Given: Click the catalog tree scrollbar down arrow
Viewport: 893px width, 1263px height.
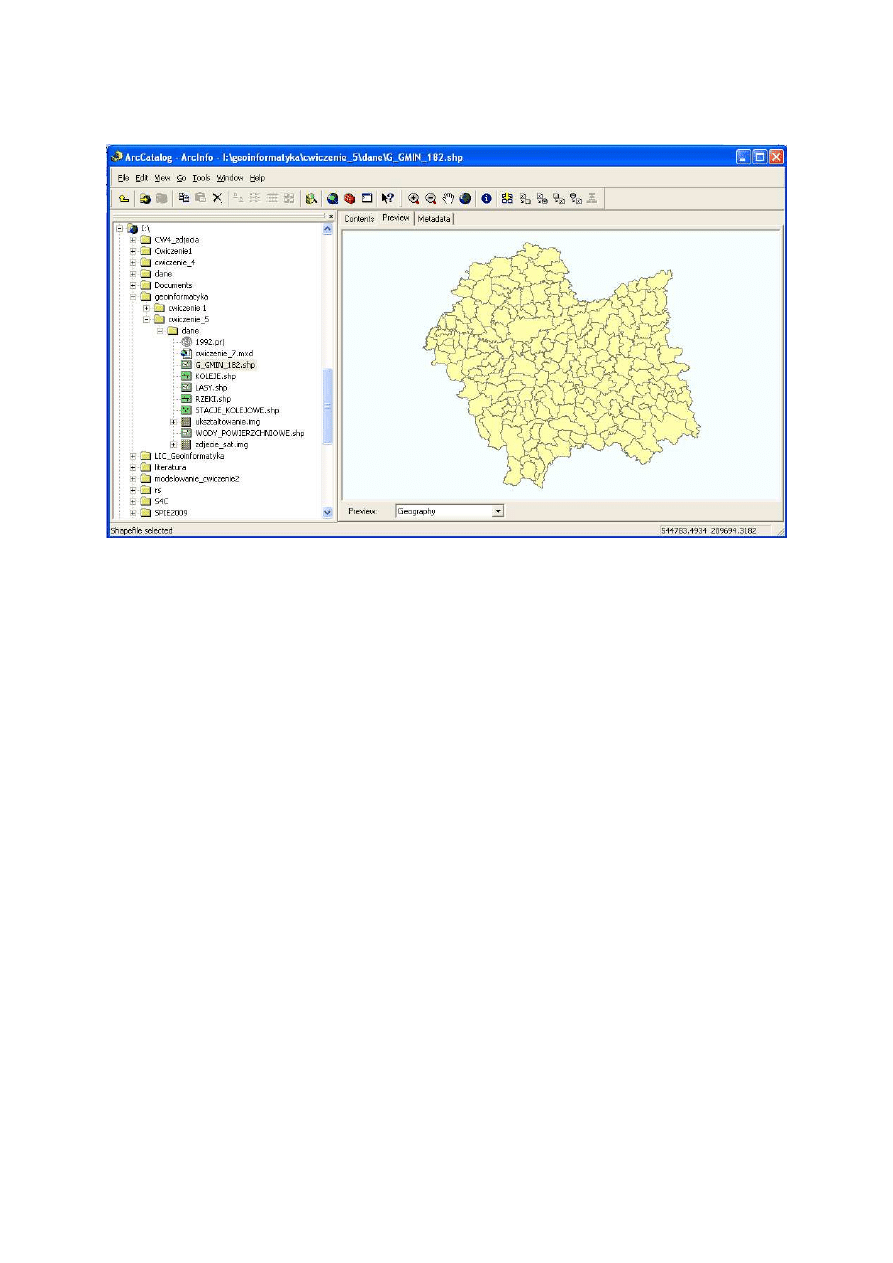Looking at the screenshot, I should point(327,512).
